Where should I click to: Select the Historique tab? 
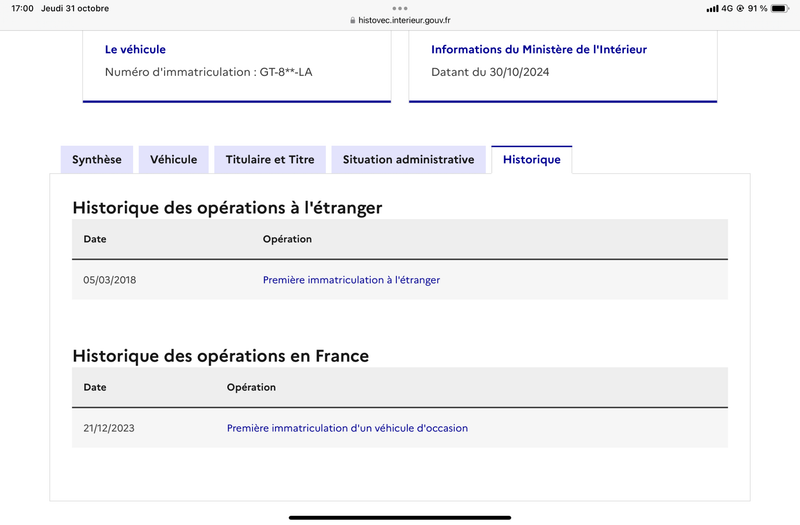(532, 160)
